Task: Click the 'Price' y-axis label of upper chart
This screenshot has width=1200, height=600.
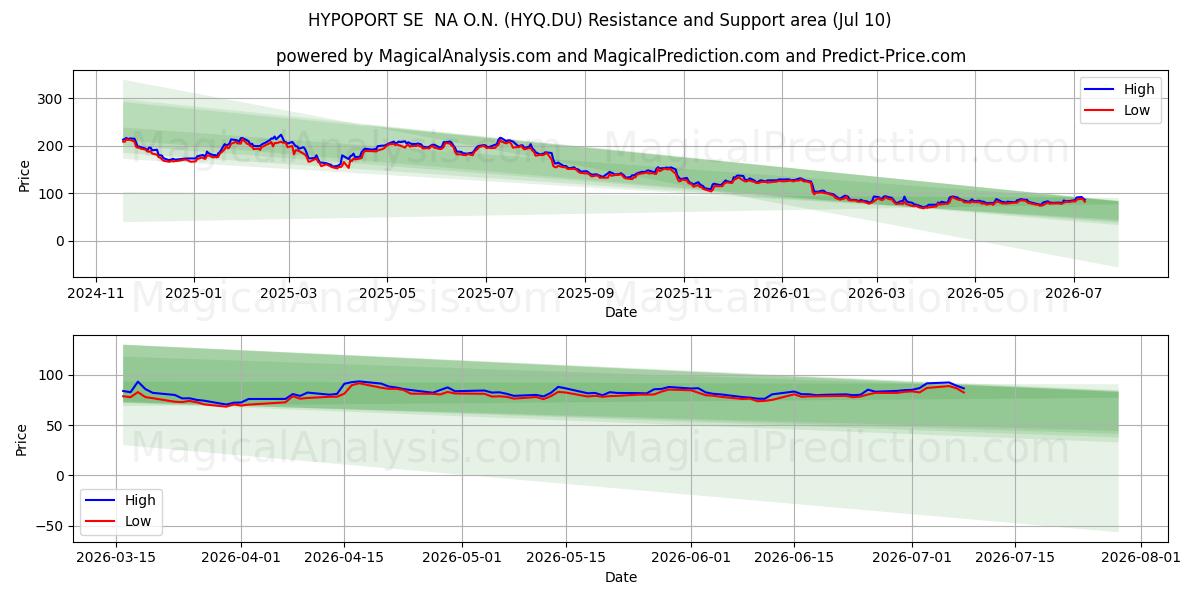Action: (x=24, y=174)
